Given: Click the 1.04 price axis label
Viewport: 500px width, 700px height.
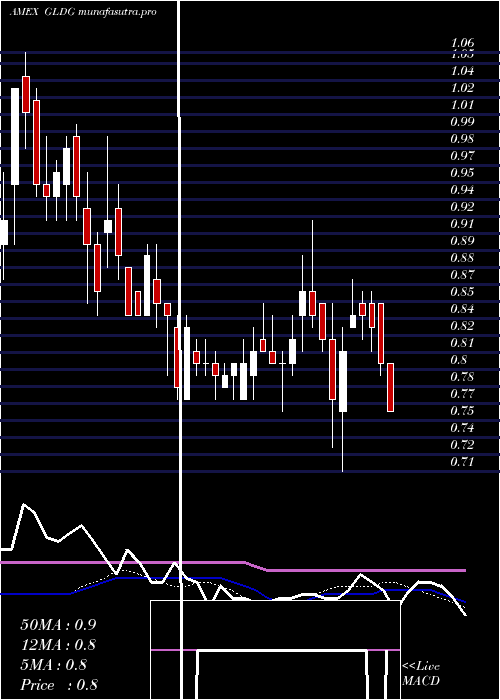Looking at the screenshot, I should 462,71.
